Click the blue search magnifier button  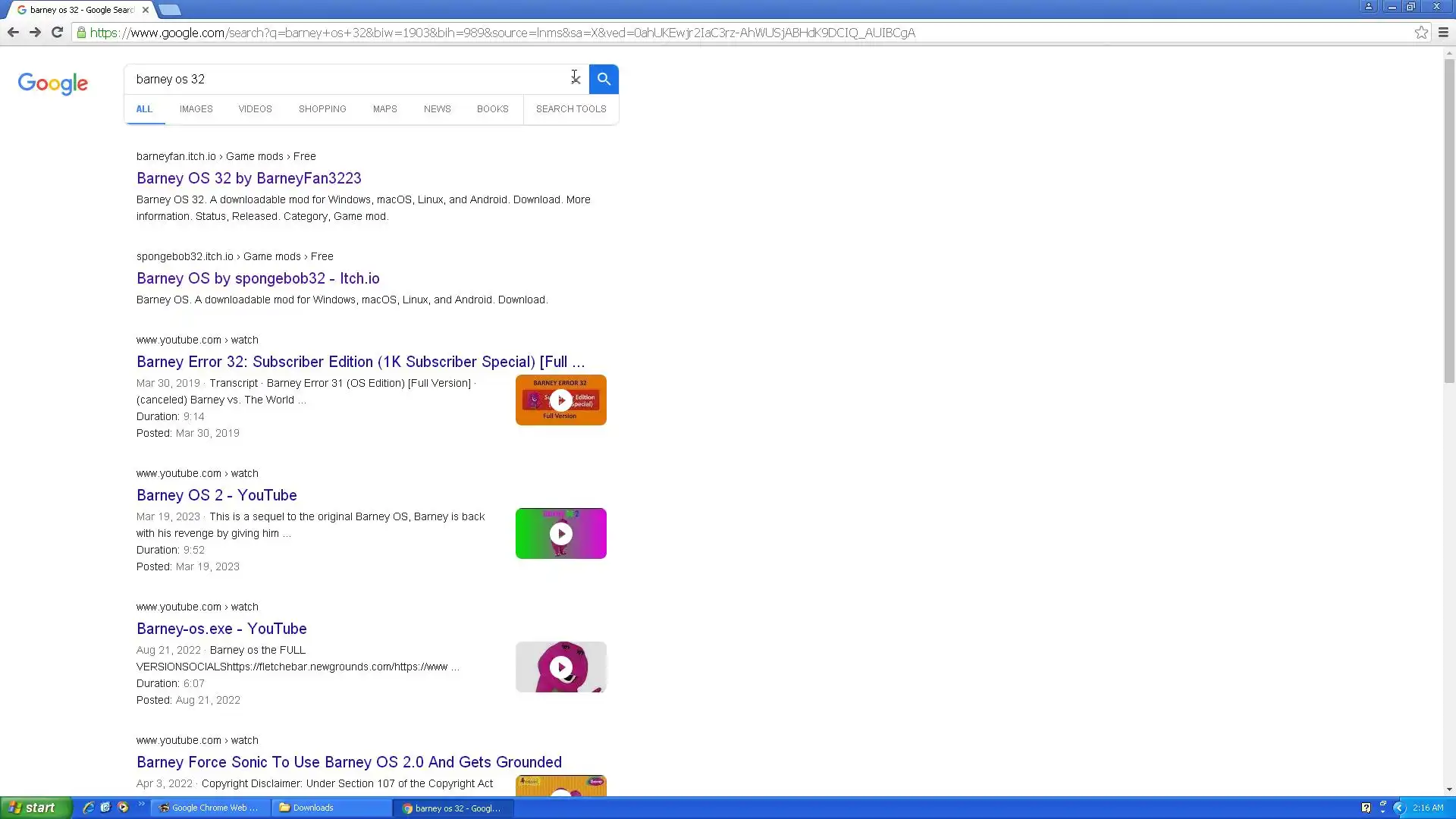tap(604, 79)
